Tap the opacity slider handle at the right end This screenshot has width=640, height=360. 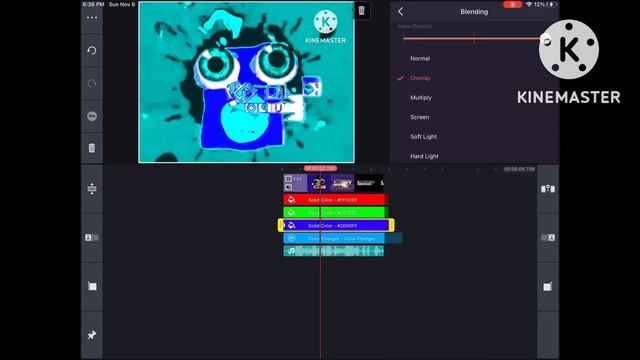tap(546, 39)
